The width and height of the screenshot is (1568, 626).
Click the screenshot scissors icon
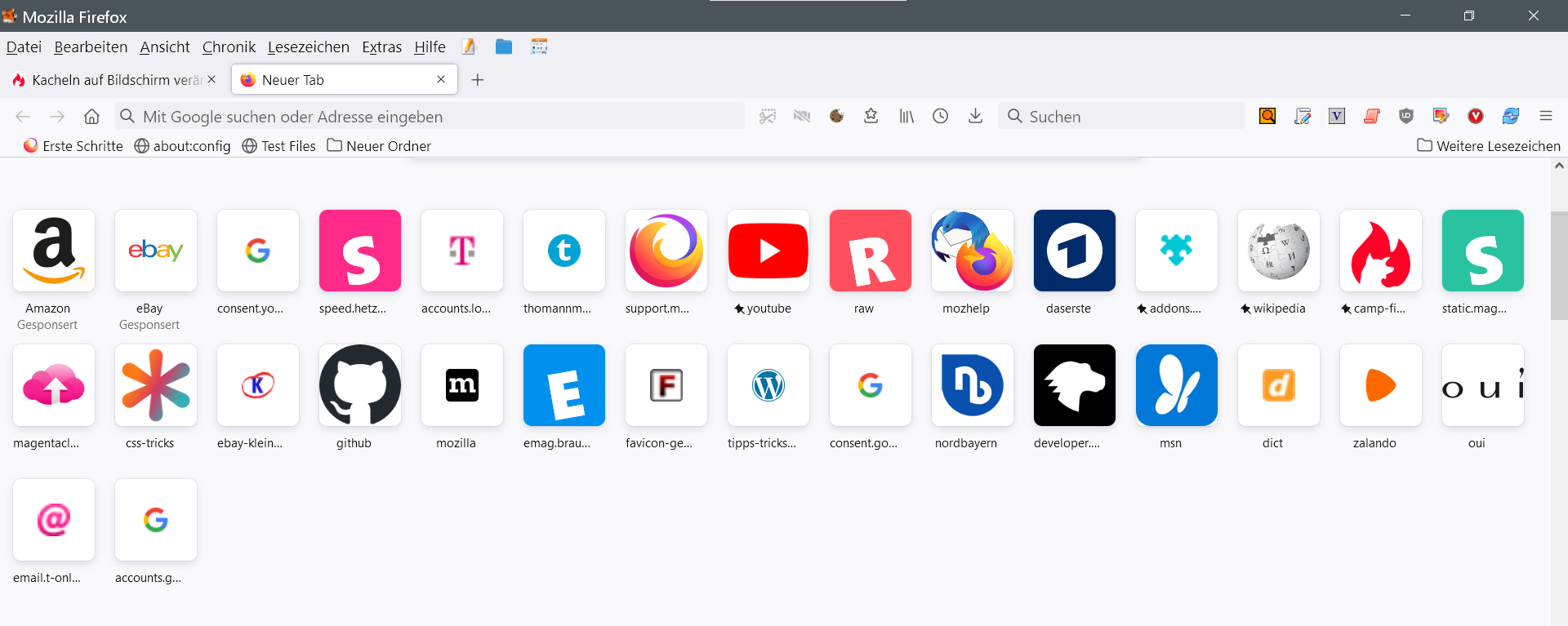click(x=767, y=117)
